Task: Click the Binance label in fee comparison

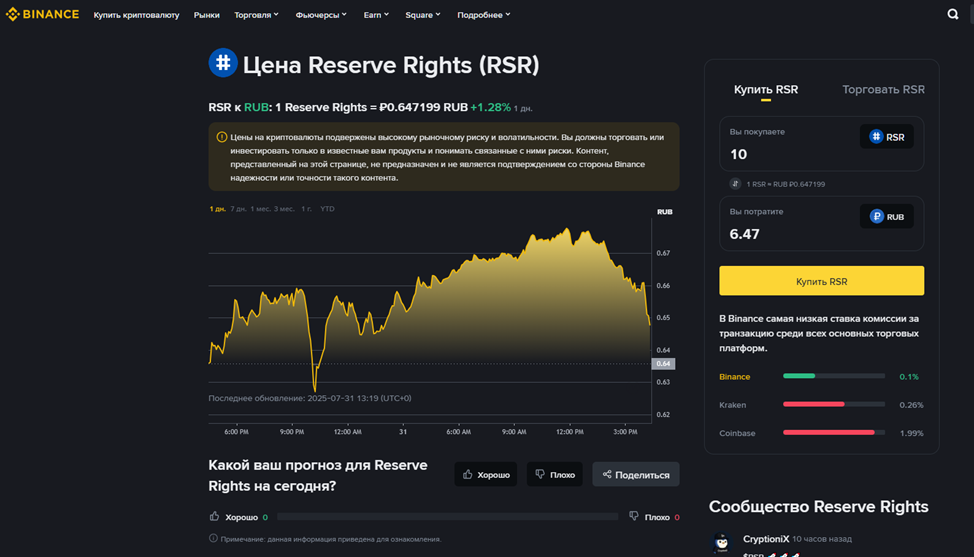Action: [734, 377]
